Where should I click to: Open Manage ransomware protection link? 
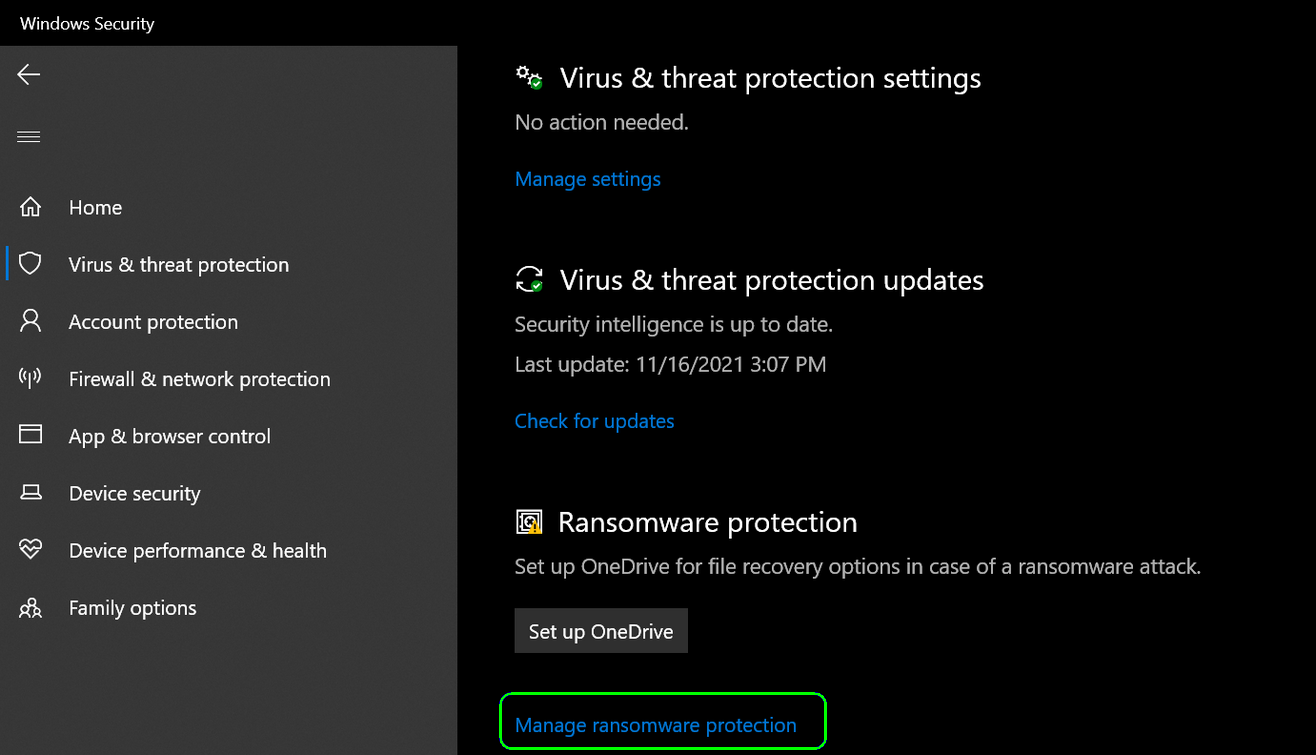coord(655,725)
